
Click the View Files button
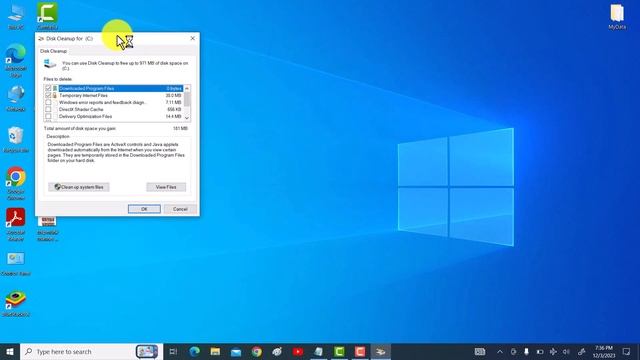pyautogui.click(x=166, y=187)
